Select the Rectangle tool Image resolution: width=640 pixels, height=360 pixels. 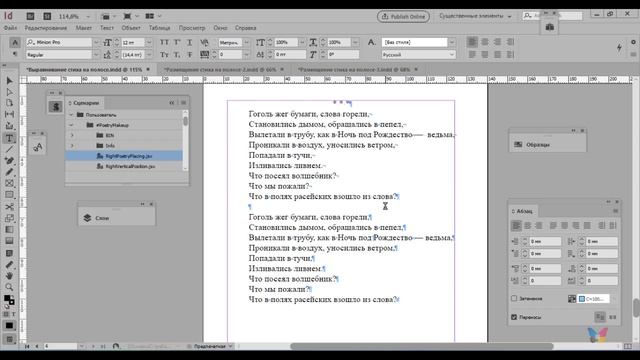[9, 195]
